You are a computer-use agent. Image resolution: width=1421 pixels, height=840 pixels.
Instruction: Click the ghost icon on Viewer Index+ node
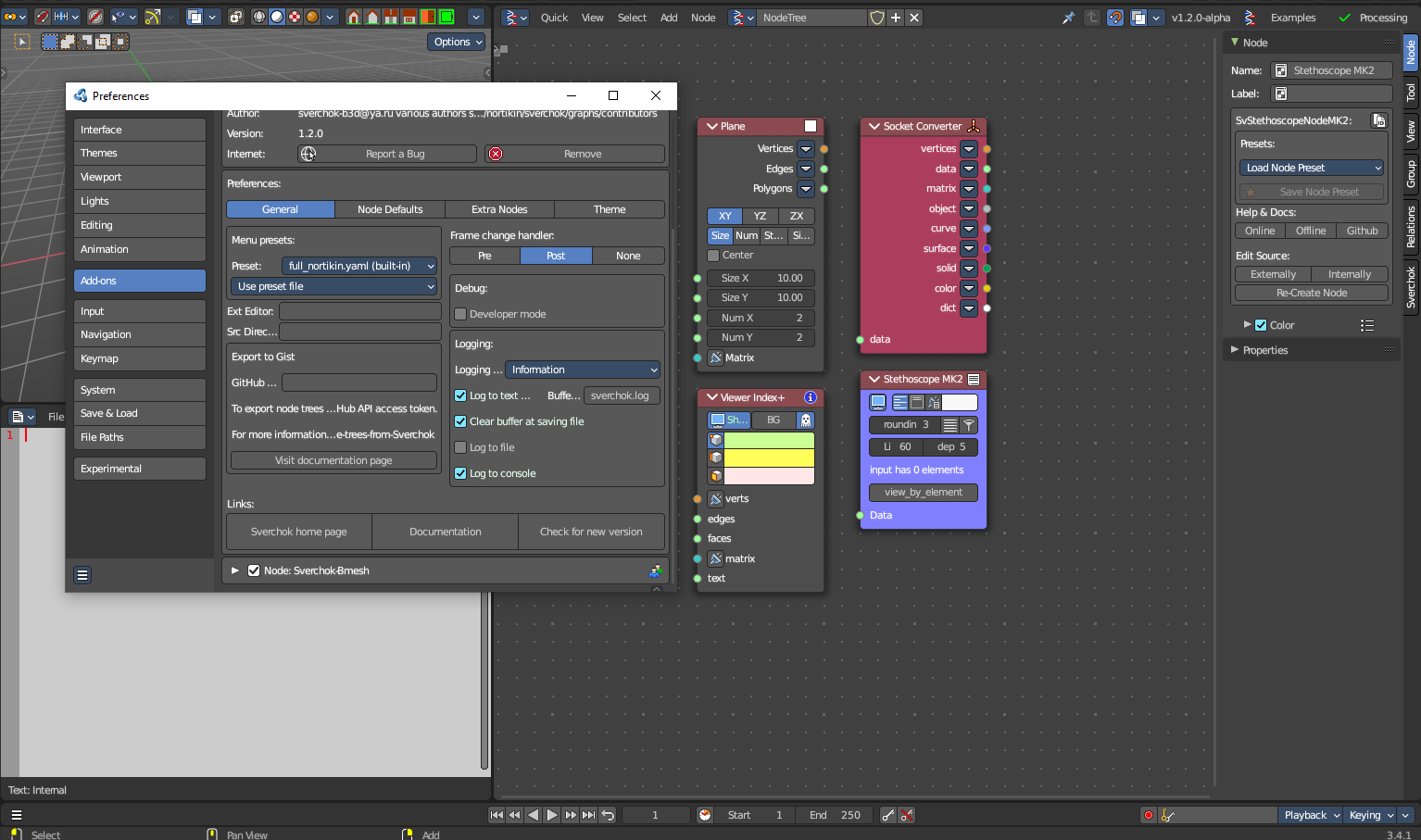click(x=806, y=418)
